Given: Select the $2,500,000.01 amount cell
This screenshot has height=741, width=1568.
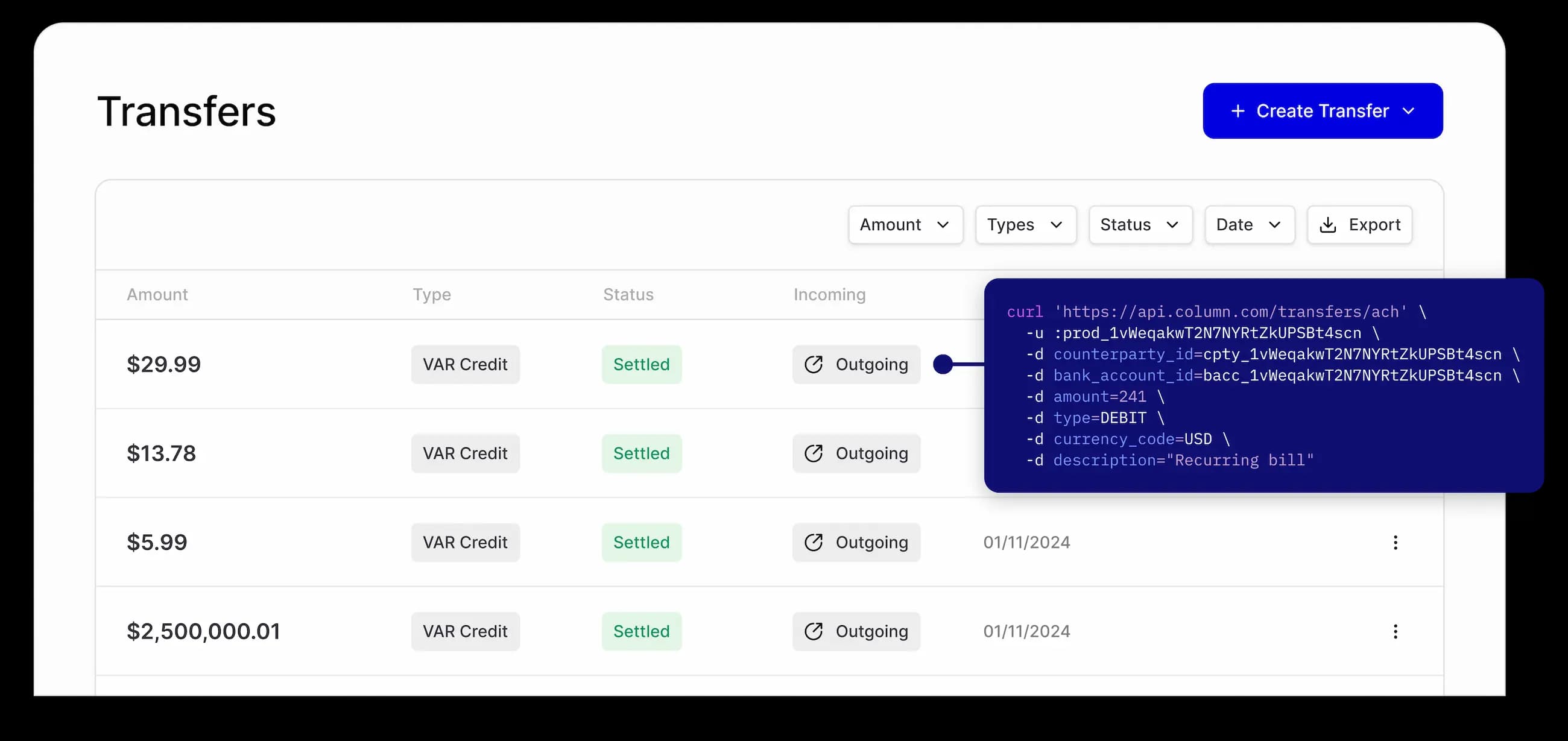Looking at the screenshot, I should [x=203, y=631].
